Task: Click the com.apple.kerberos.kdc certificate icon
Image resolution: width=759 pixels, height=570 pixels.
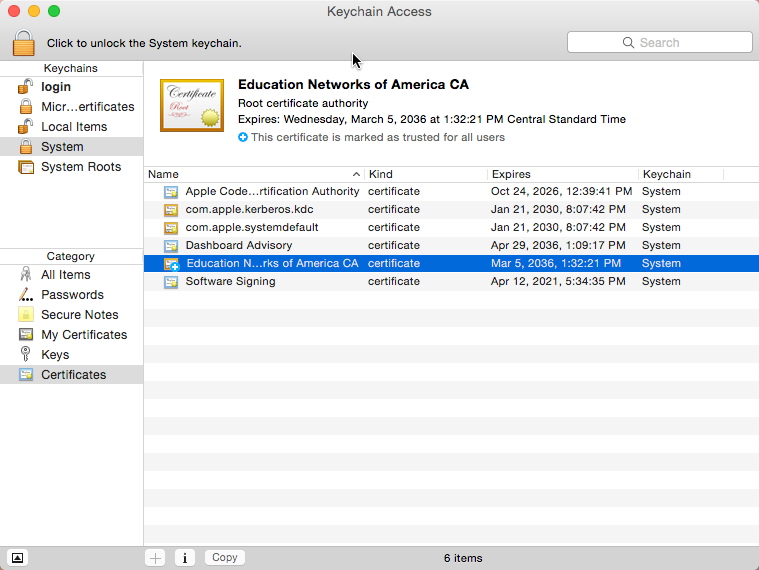Action: tap(171, 210)
